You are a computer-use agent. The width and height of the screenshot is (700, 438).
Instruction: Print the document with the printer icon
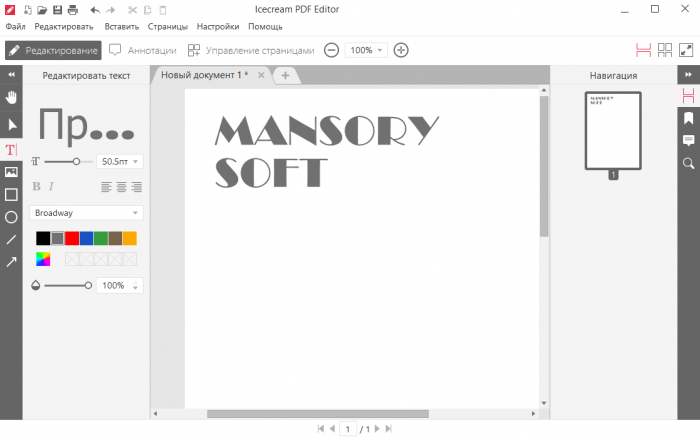coord(73,10)
